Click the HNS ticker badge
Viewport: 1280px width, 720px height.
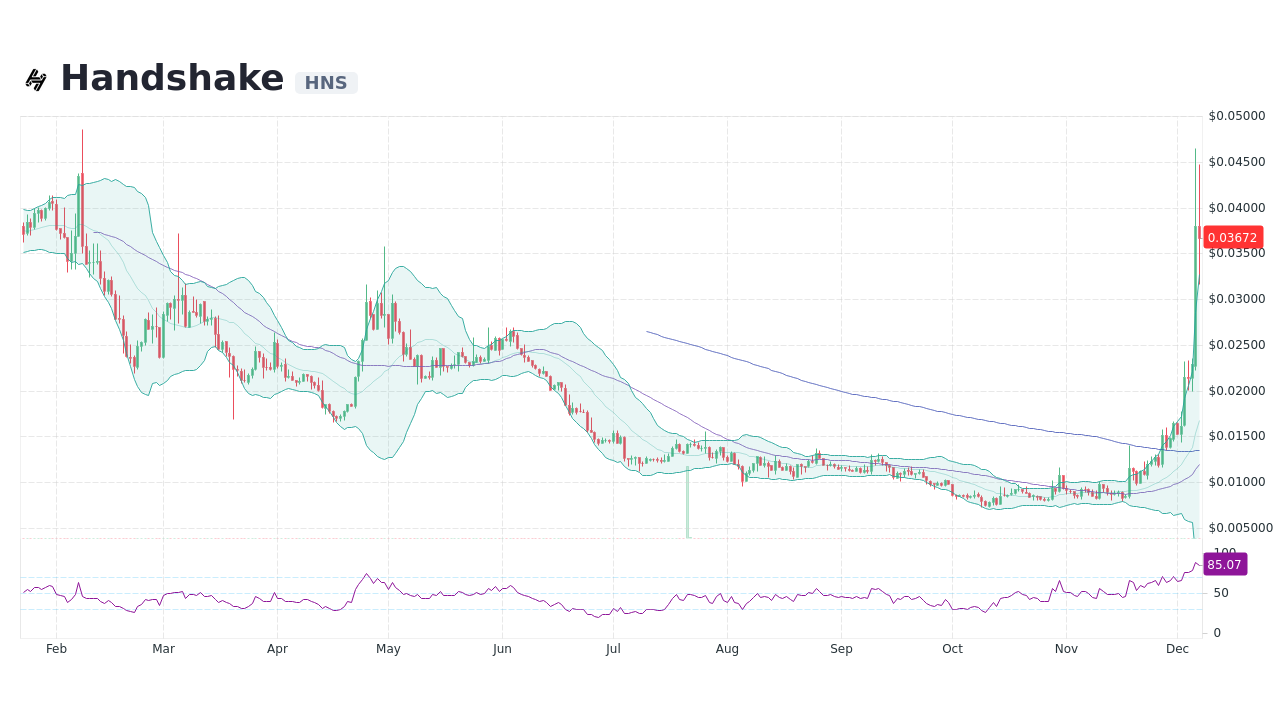(x=326, y=83)
